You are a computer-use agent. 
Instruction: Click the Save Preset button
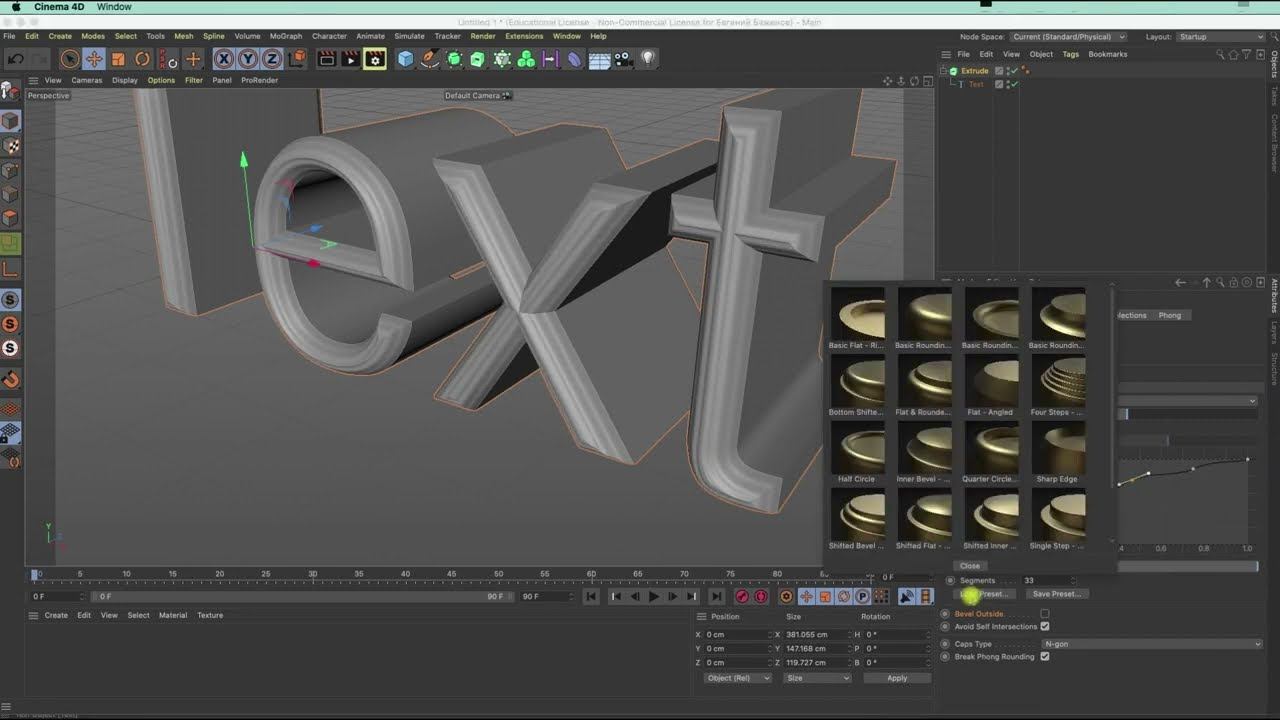[x=1056, y=594]
